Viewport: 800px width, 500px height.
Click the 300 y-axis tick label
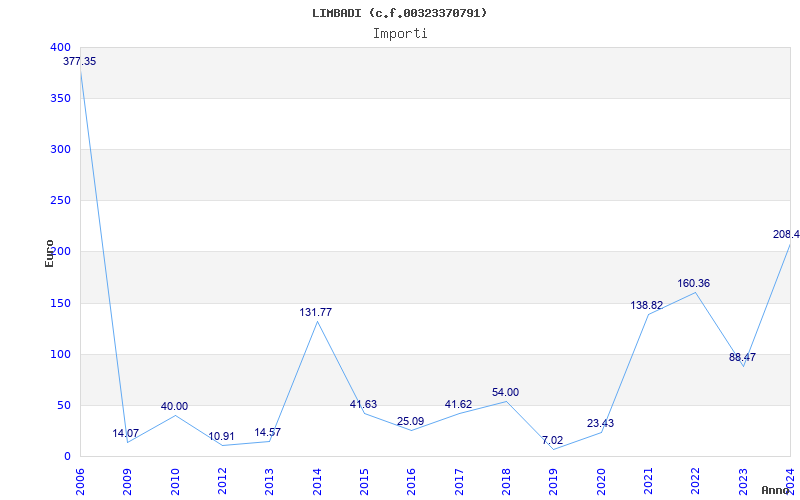click(x=60, y=149)
